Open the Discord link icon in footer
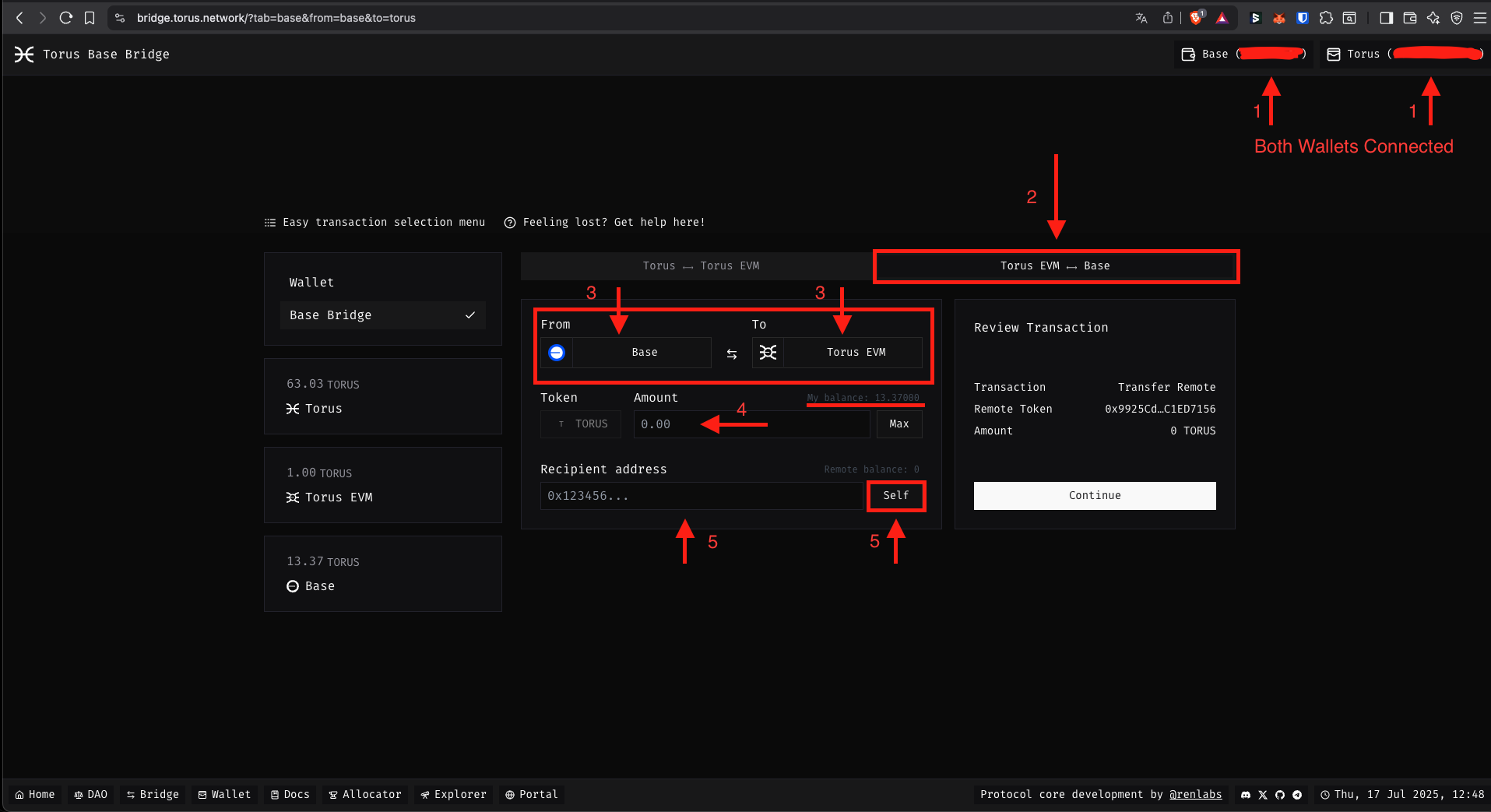Viewport: 1491px width, 812px height. click(1246, 795)
